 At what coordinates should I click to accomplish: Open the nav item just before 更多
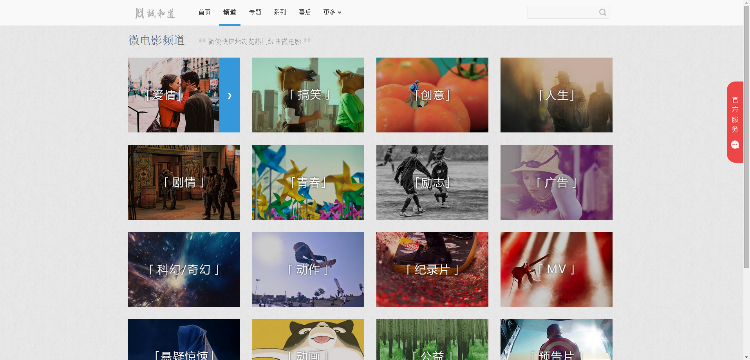tap(304, 12)
